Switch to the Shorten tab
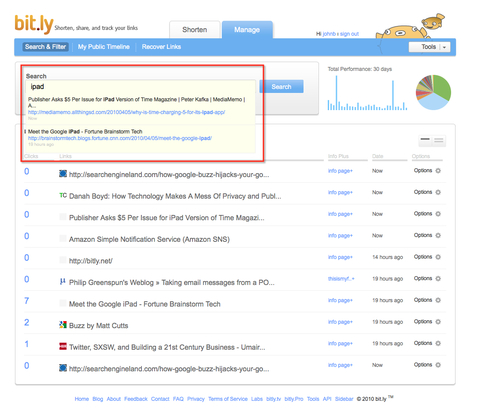Screen dimensions: 500x418 195,30
